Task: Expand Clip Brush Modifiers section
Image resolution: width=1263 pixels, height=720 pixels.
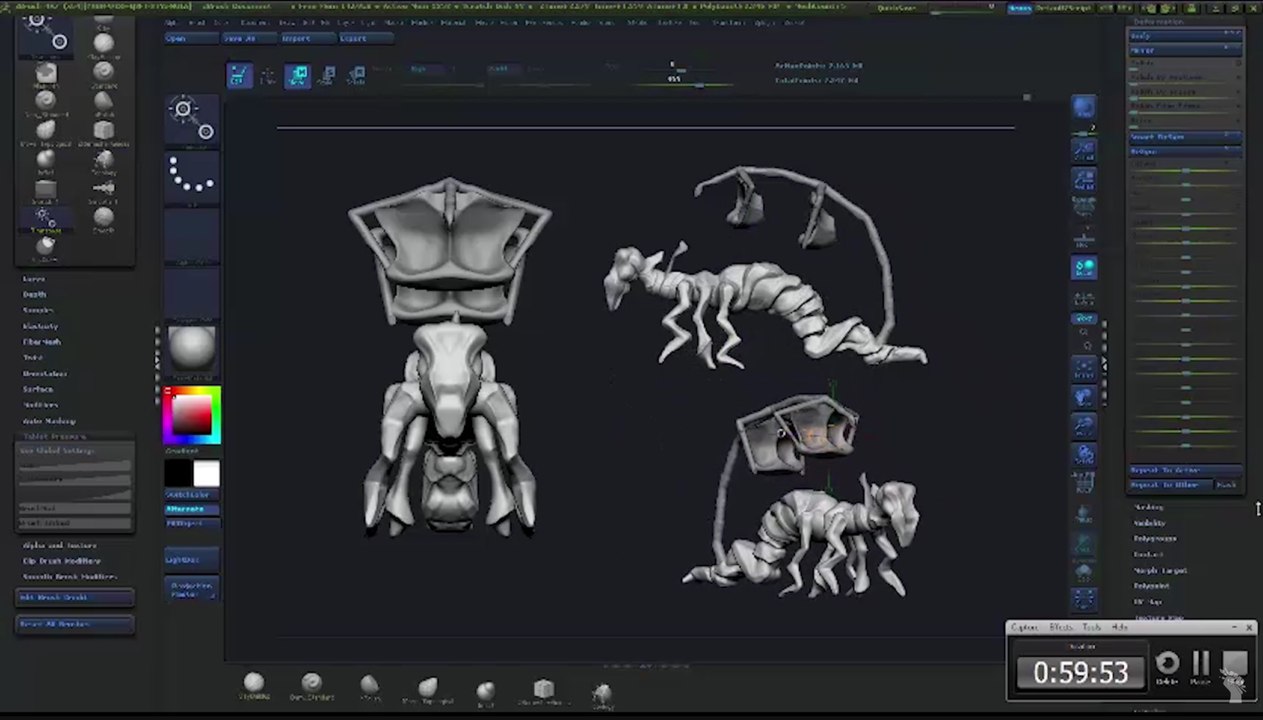Action: (x=64, y=561)
